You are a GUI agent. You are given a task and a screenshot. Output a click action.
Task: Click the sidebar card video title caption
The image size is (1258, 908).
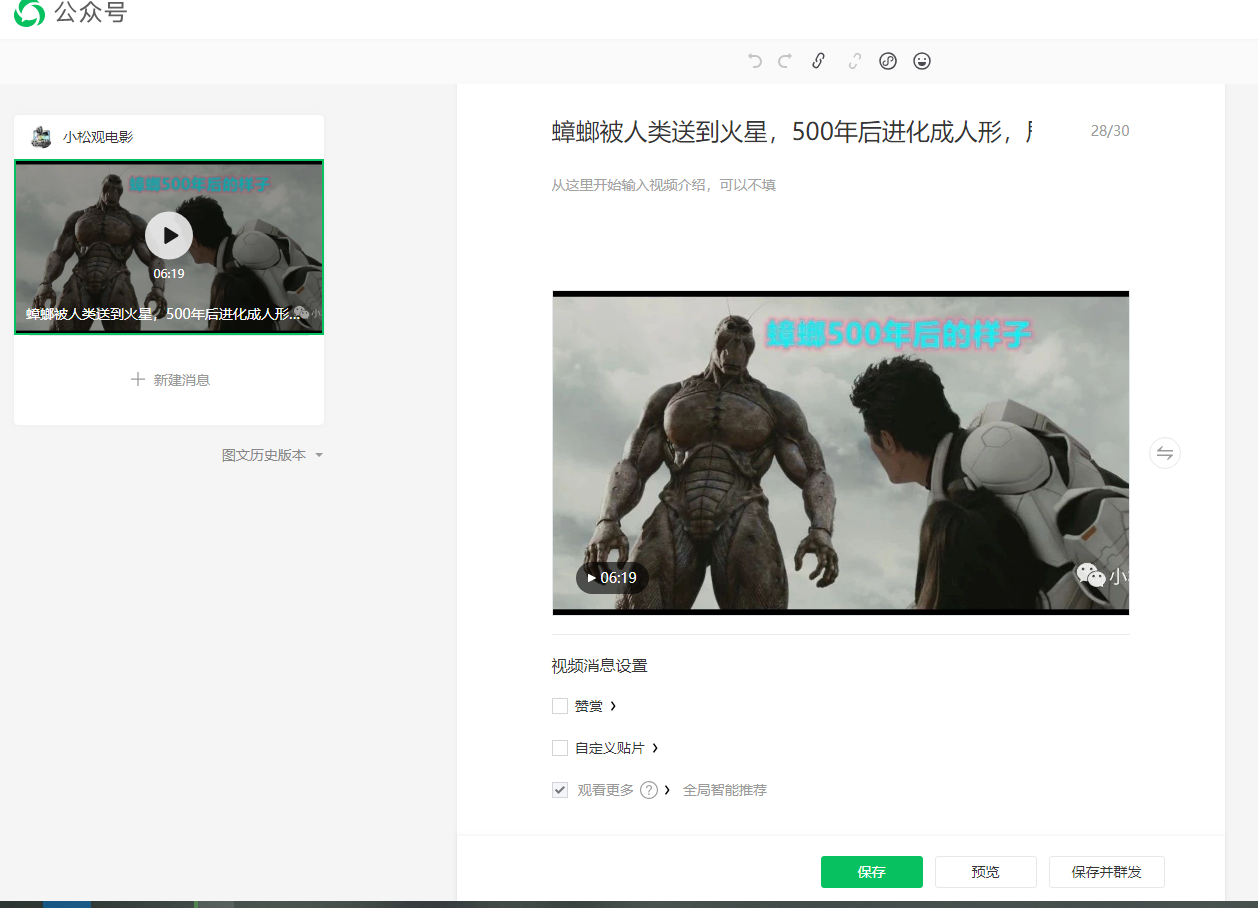[164, 314]
